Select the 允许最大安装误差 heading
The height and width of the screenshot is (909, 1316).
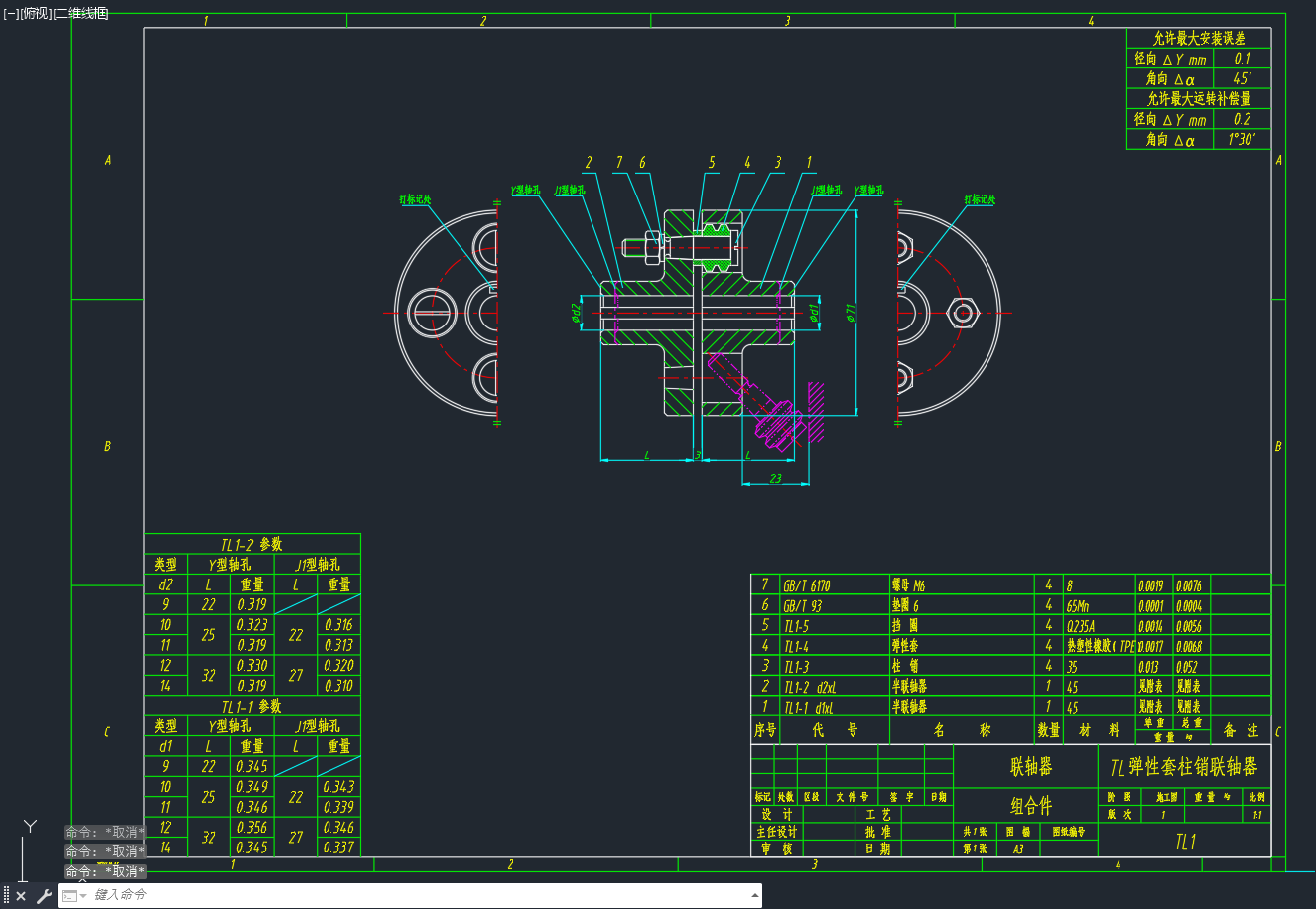click(1199, 39)
